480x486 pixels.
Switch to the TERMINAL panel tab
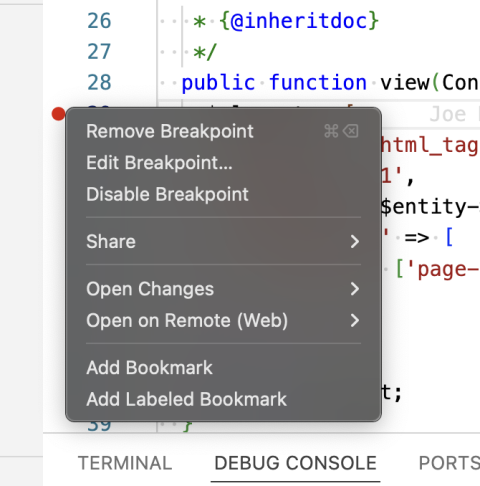pos(125,463)
